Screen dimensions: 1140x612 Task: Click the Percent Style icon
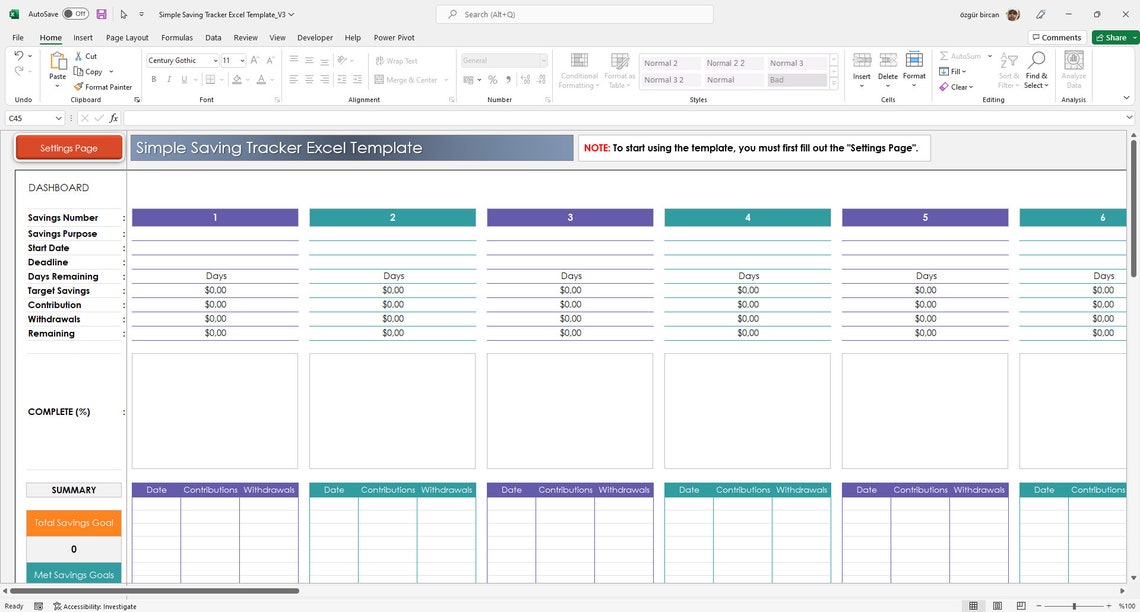point(492,80)
